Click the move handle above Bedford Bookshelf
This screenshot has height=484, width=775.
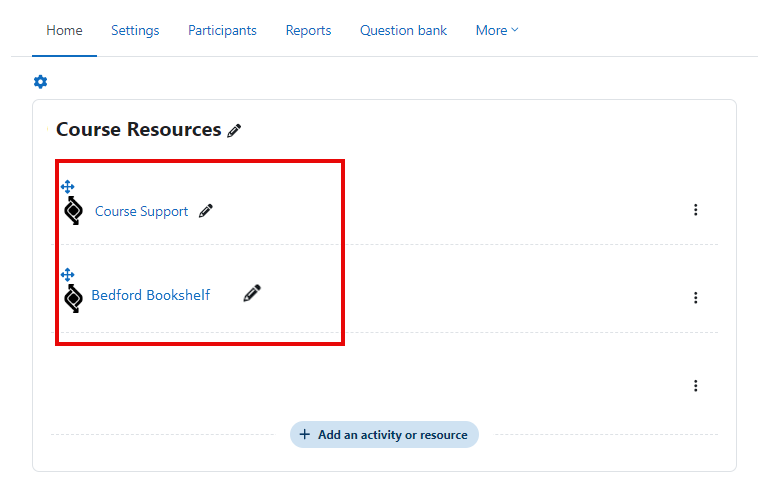[x=68, y=274]
